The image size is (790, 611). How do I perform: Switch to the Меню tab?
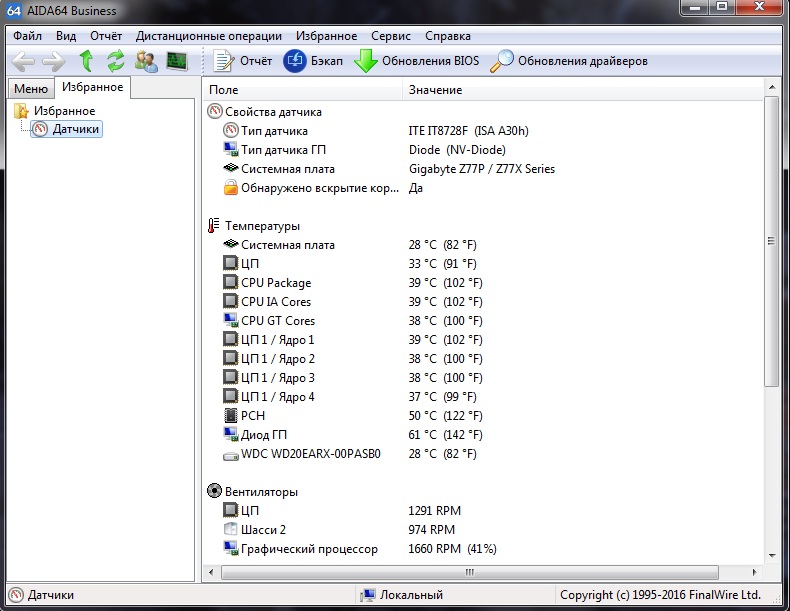30,89
